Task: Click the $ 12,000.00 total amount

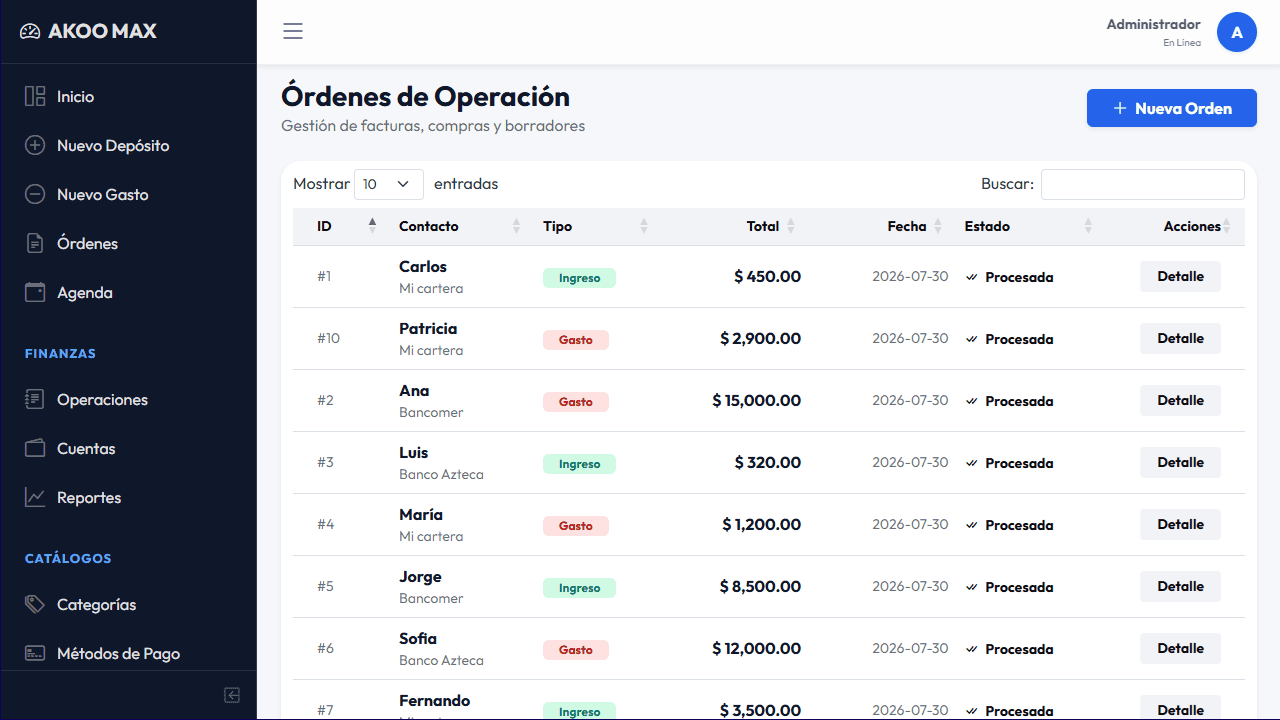Action: click(756, 648)
